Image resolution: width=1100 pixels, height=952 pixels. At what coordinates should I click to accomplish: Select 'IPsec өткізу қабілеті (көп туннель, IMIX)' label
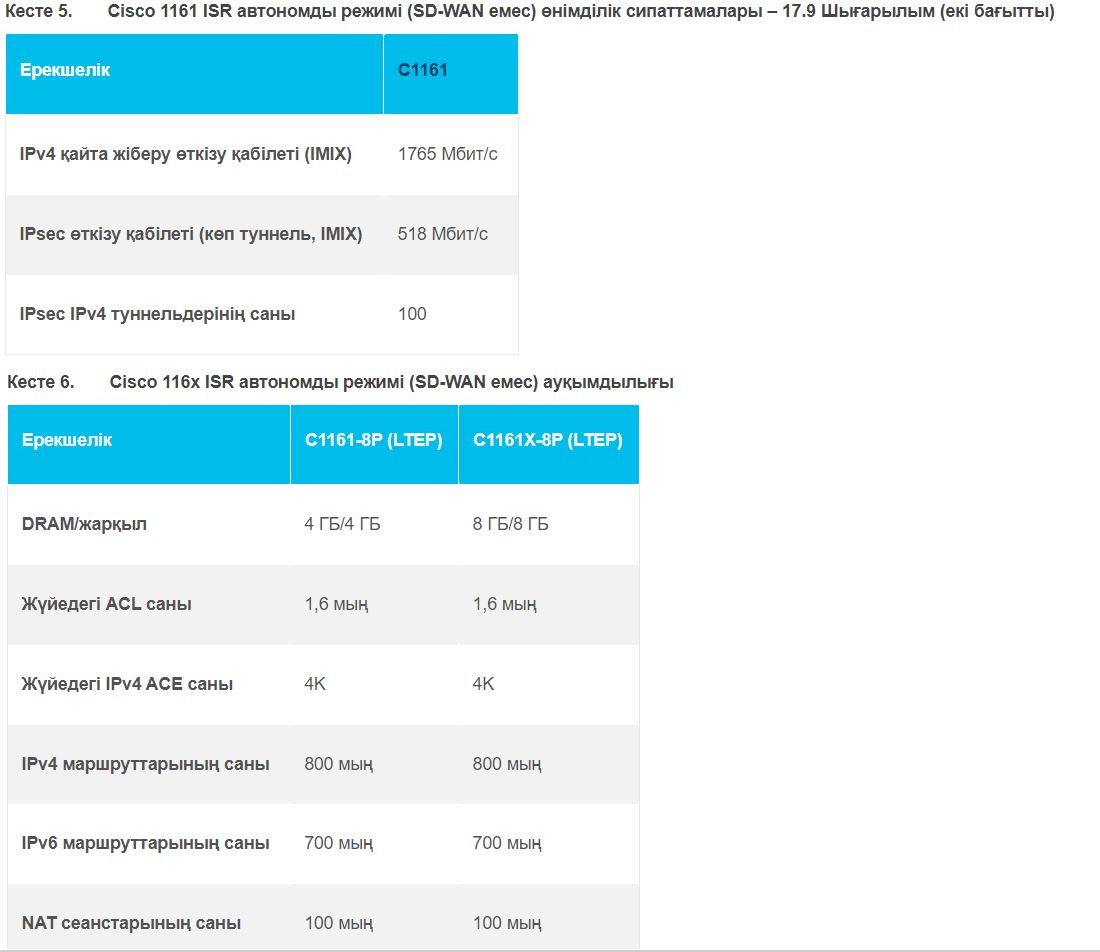coord(191,234)
